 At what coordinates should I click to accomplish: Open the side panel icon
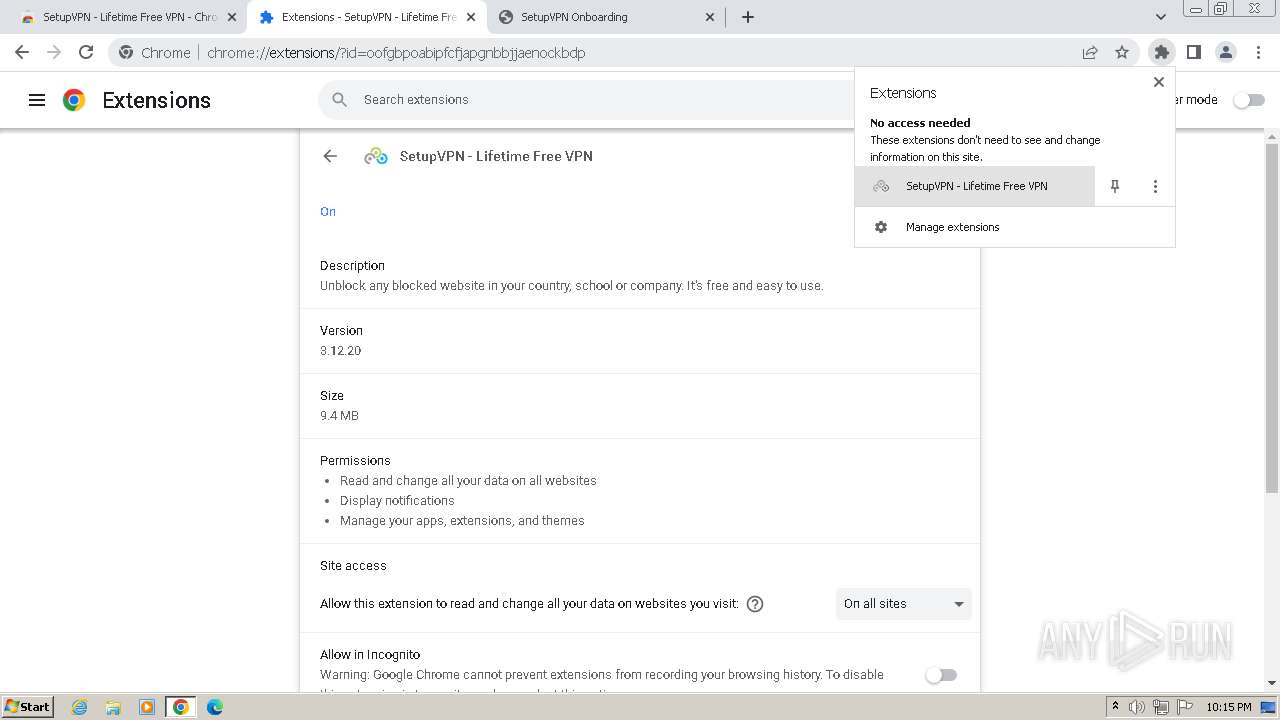click(1193, 52)
